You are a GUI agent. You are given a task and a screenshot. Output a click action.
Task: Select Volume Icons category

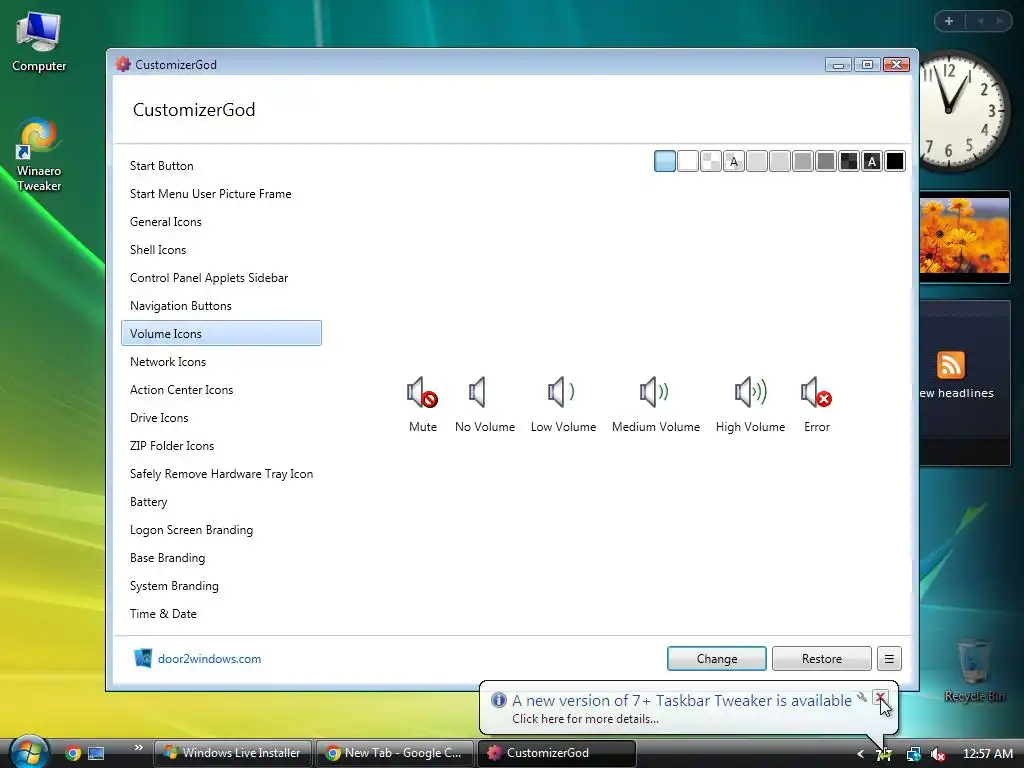[221, 333]
